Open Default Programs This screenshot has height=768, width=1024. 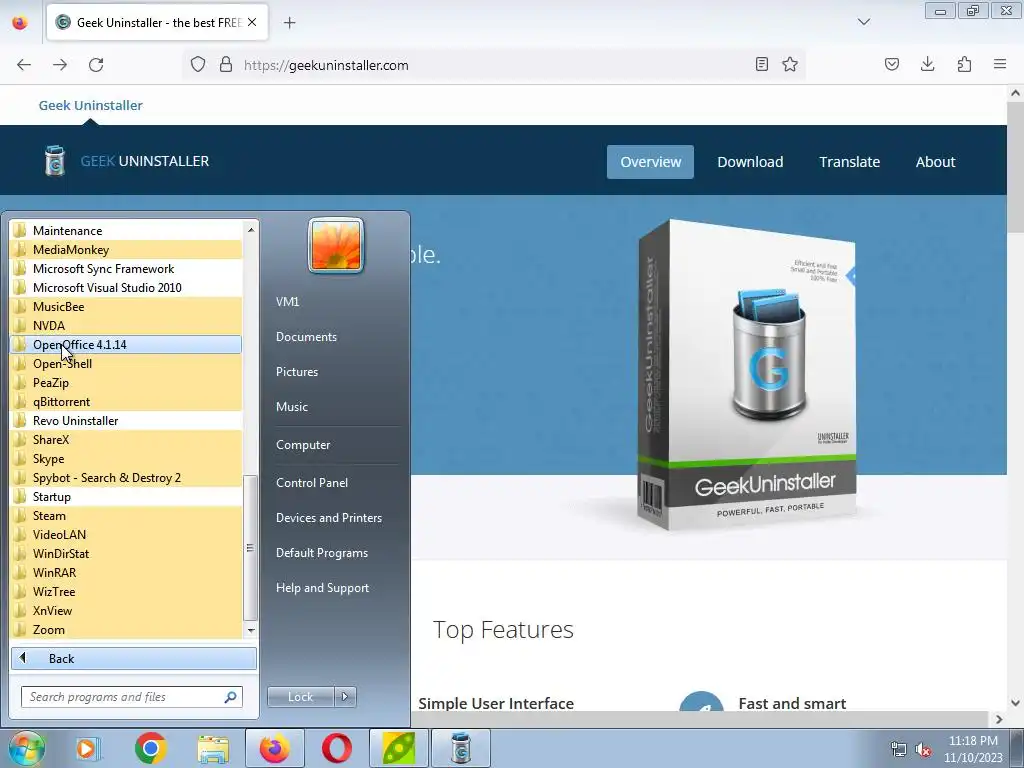tap(321, 553)
